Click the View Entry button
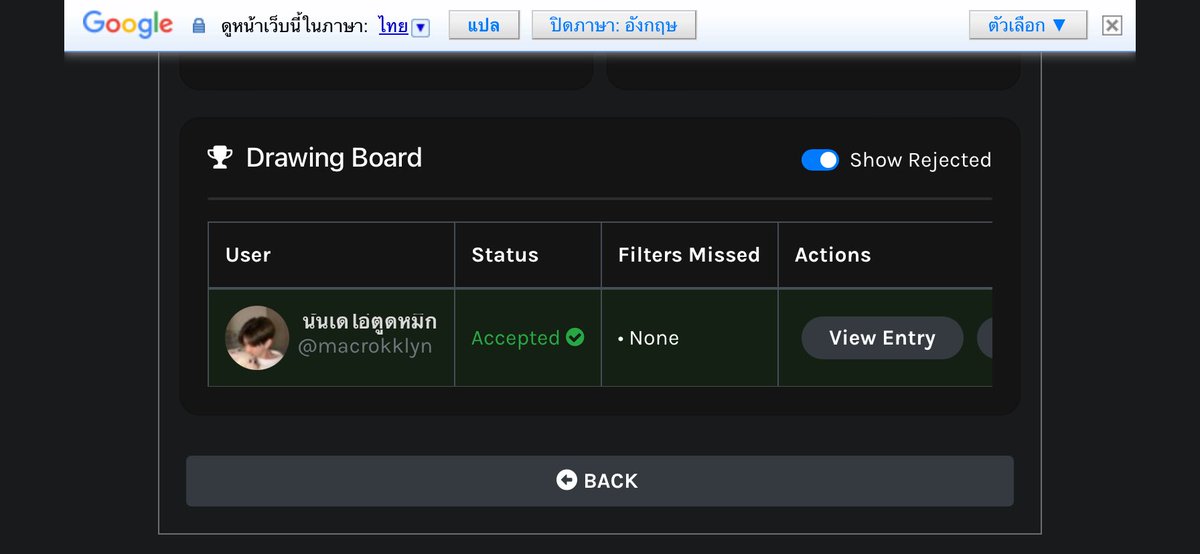The image size is (1200, 554). click(x=882, y=338)
